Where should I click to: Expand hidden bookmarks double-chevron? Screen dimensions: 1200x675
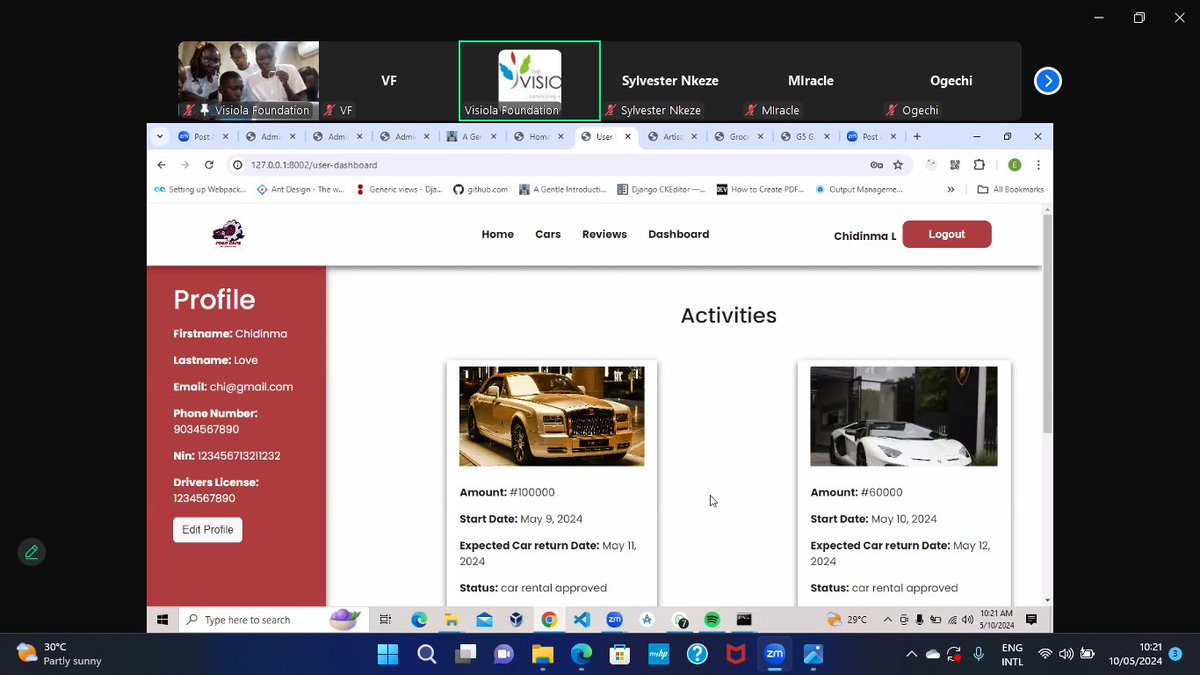(x=951, y=189)
